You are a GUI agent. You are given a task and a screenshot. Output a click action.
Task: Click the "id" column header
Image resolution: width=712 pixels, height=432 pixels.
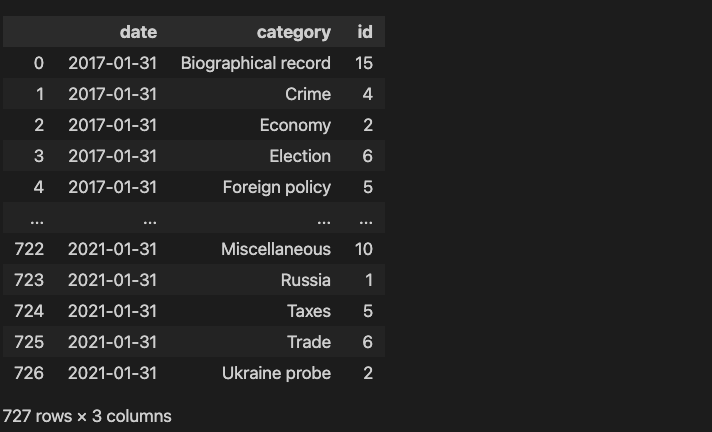(365, 32)
